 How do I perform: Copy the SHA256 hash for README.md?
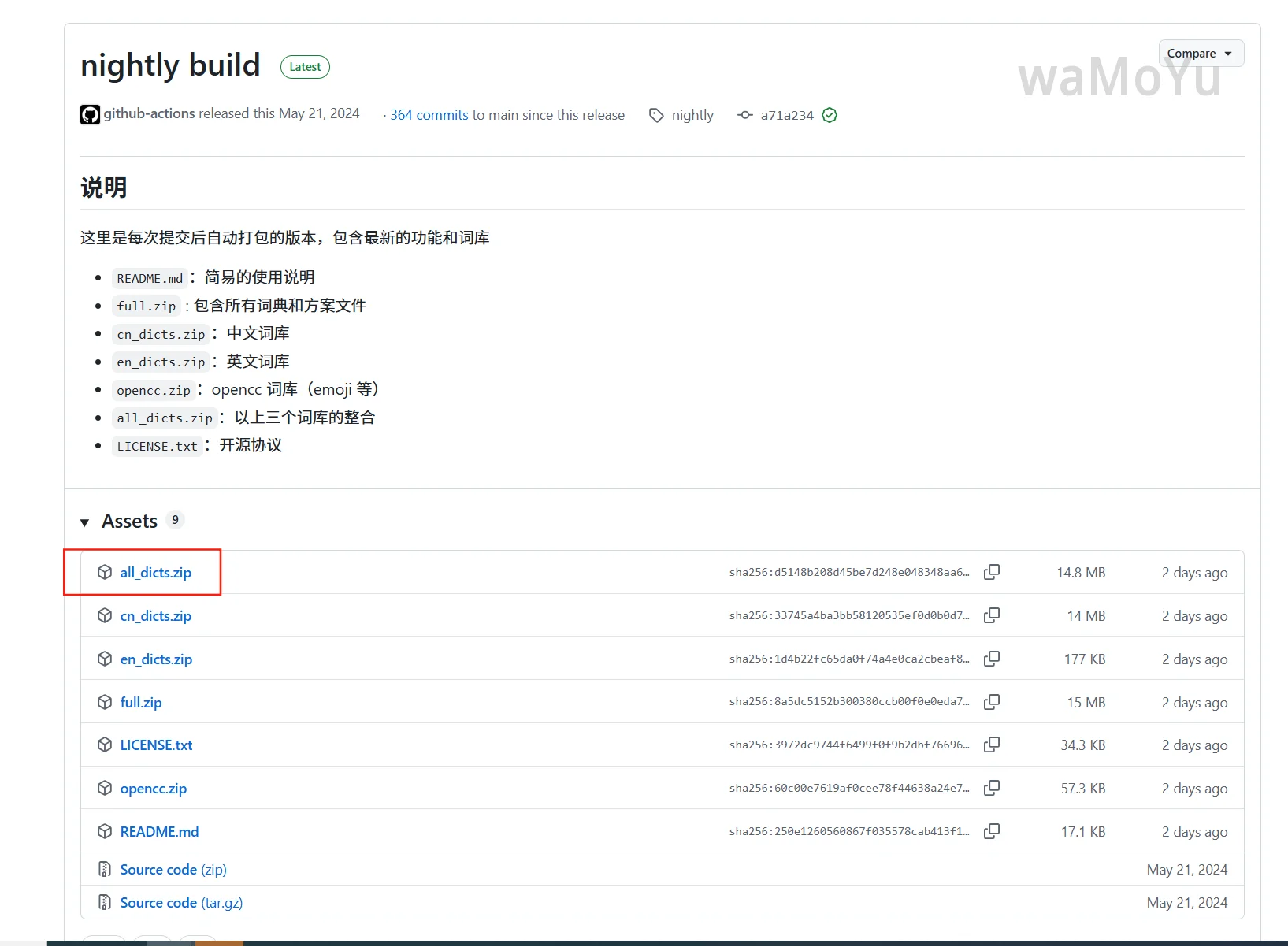click(x=992, y=831)
